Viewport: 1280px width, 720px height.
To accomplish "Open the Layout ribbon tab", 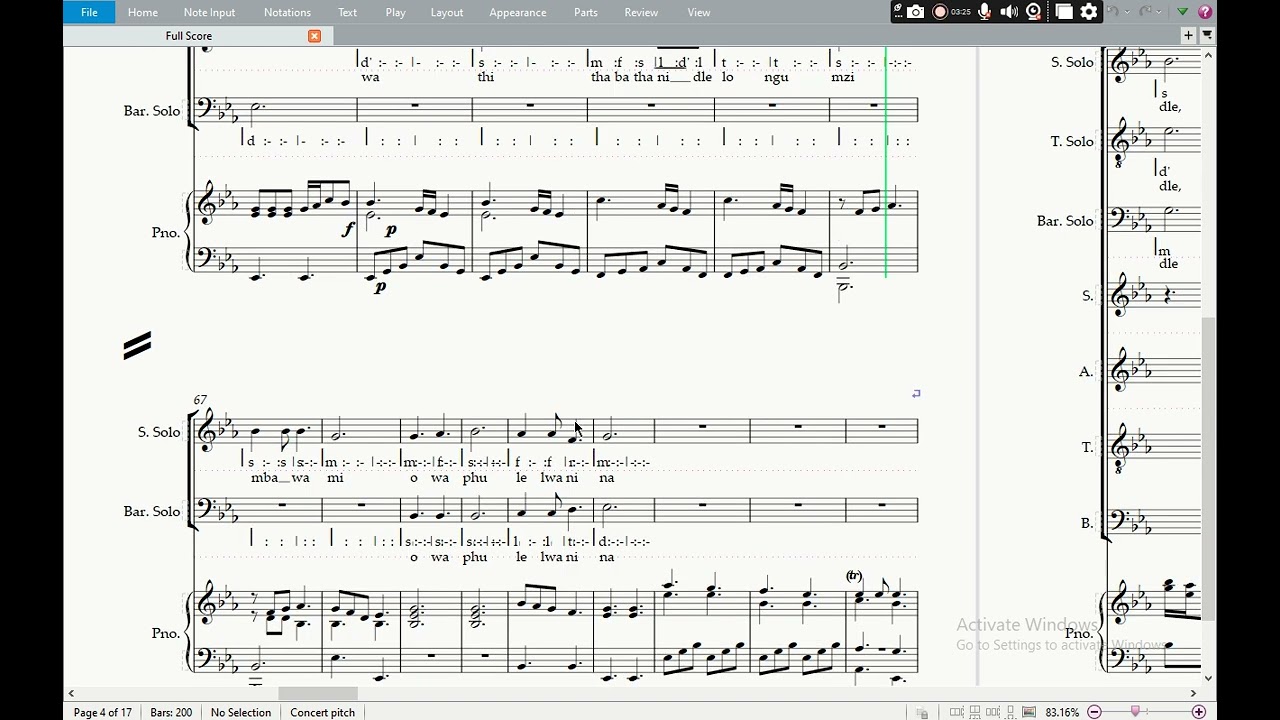I will click(446, 12).
